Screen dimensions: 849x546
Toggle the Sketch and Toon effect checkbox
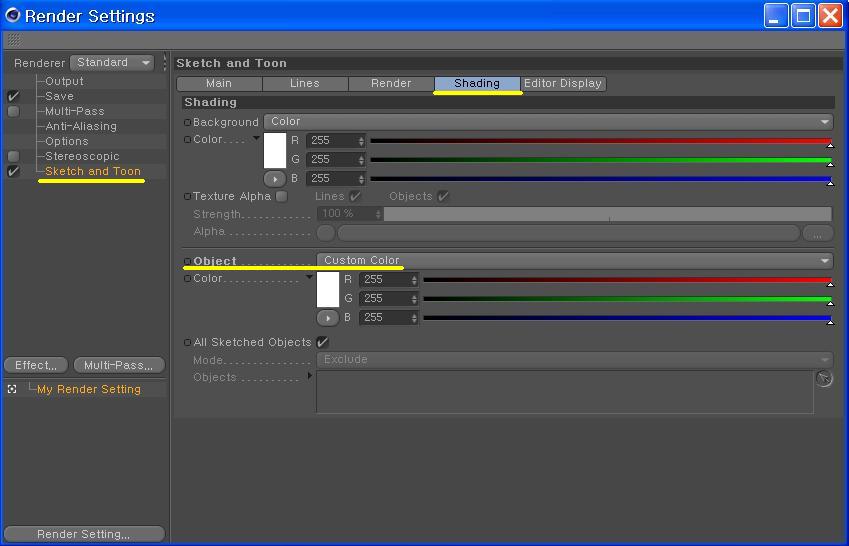tap(13, 171)
